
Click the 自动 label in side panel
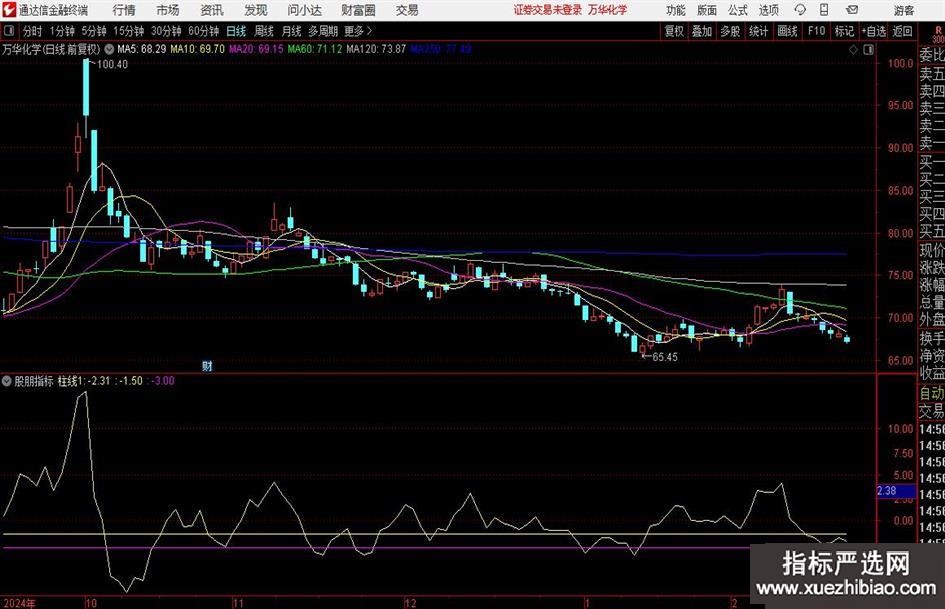(932, 393)
